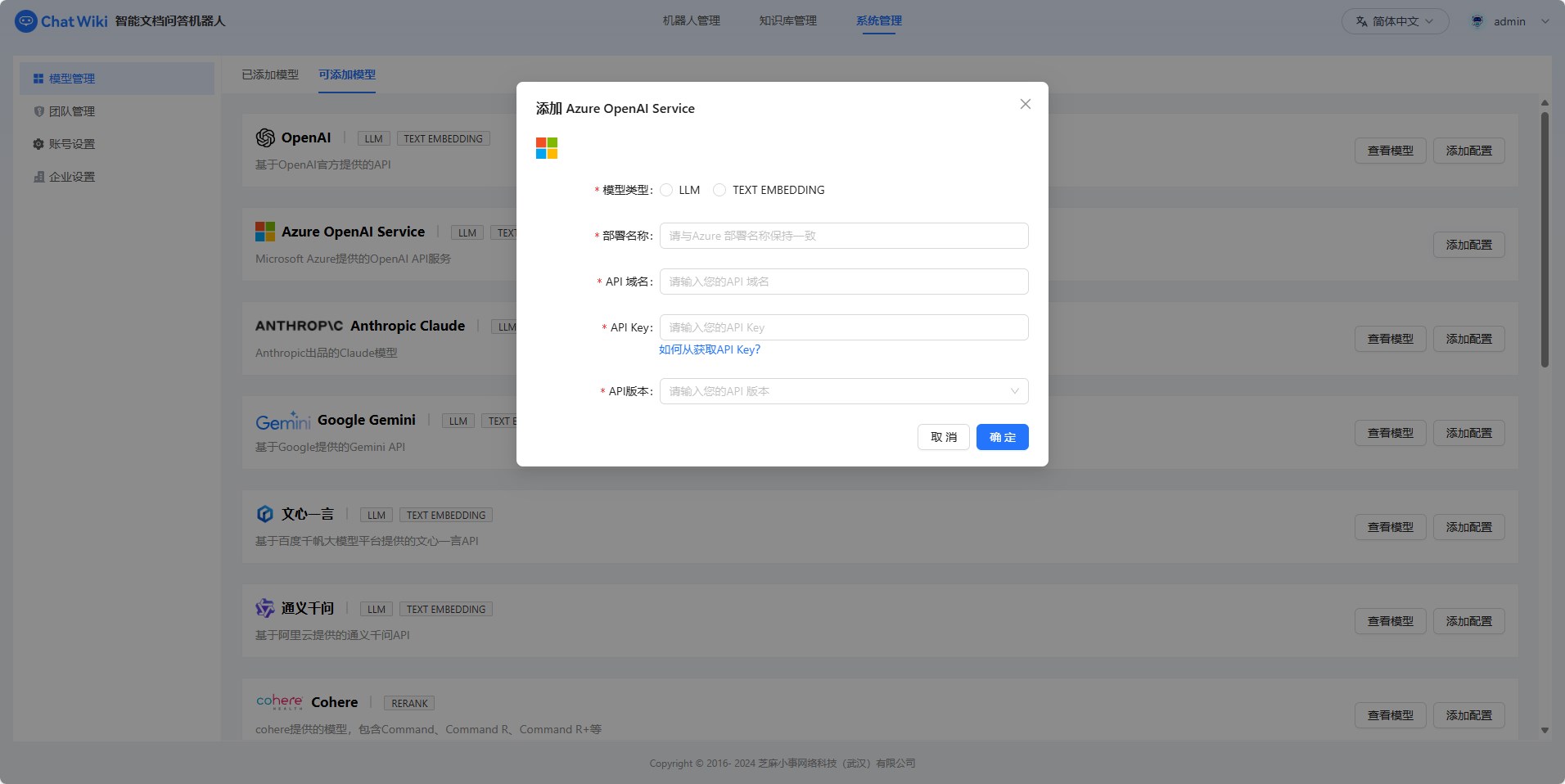
Task: Switch to 知识库管理 in top navigation
Action: pyautogui.click(x=787, y=20)
